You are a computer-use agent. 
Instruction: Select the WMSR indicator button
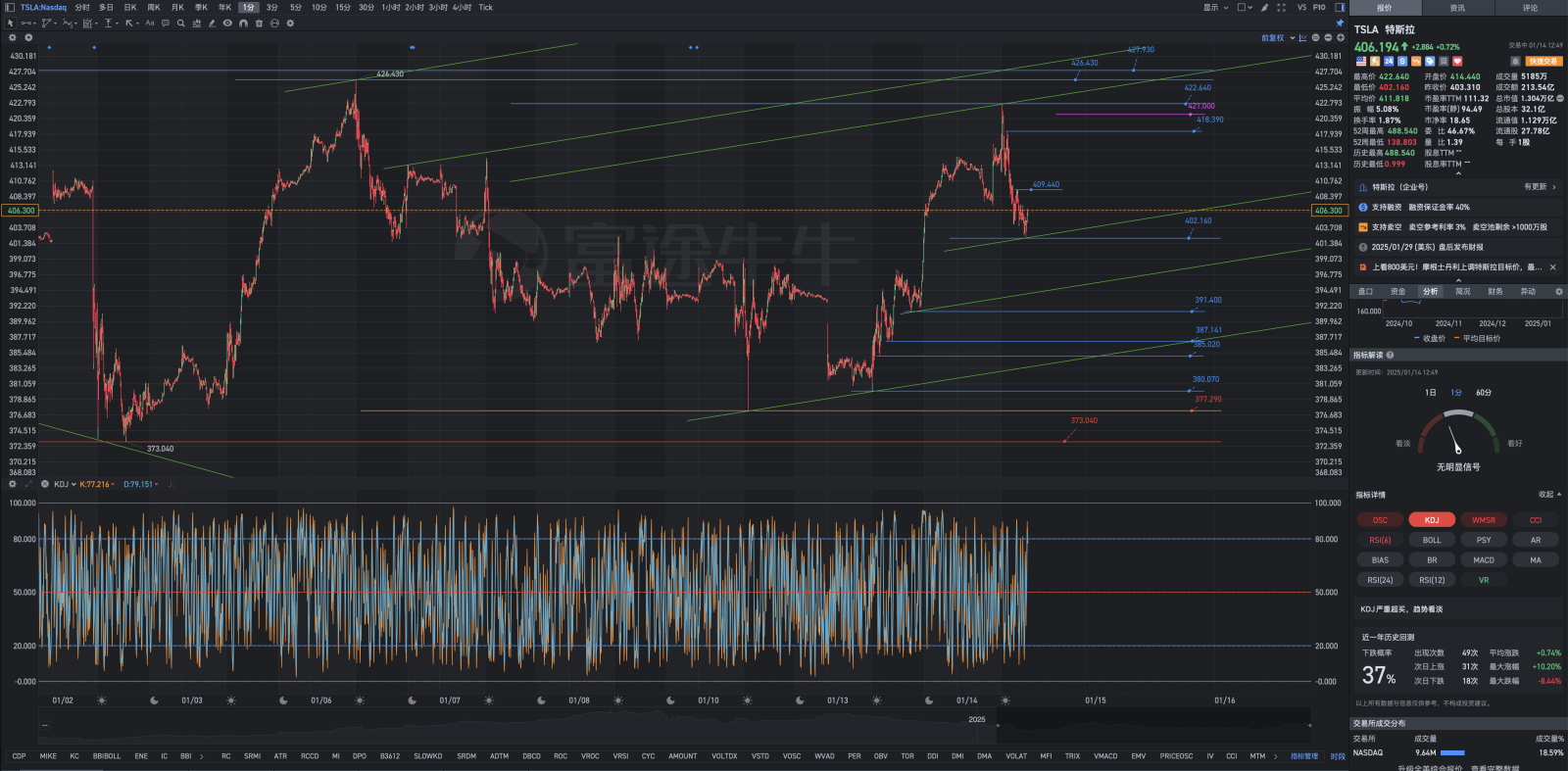1484,520
